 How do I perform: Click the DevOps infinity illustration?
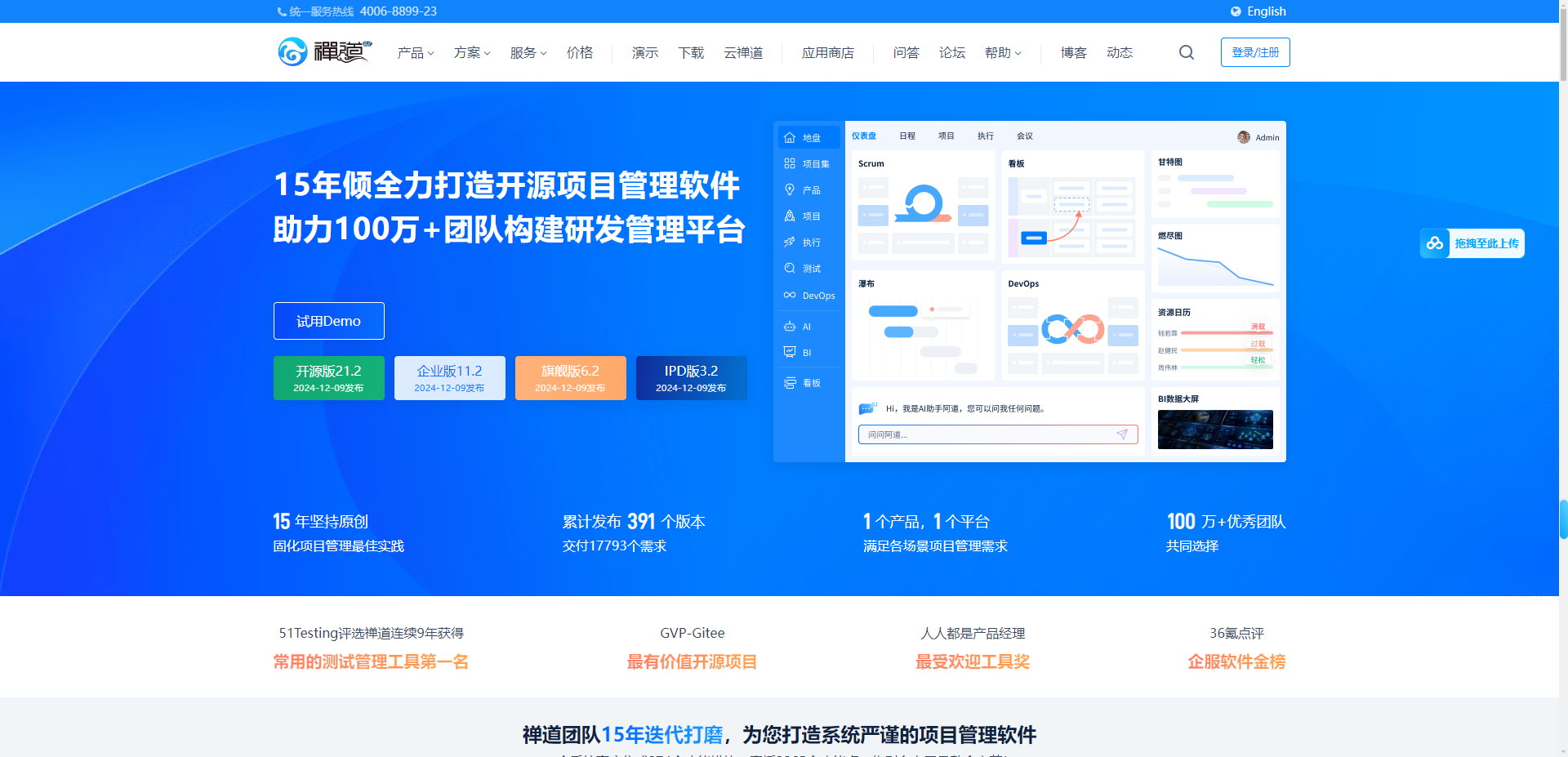(x=1073, y=329)
